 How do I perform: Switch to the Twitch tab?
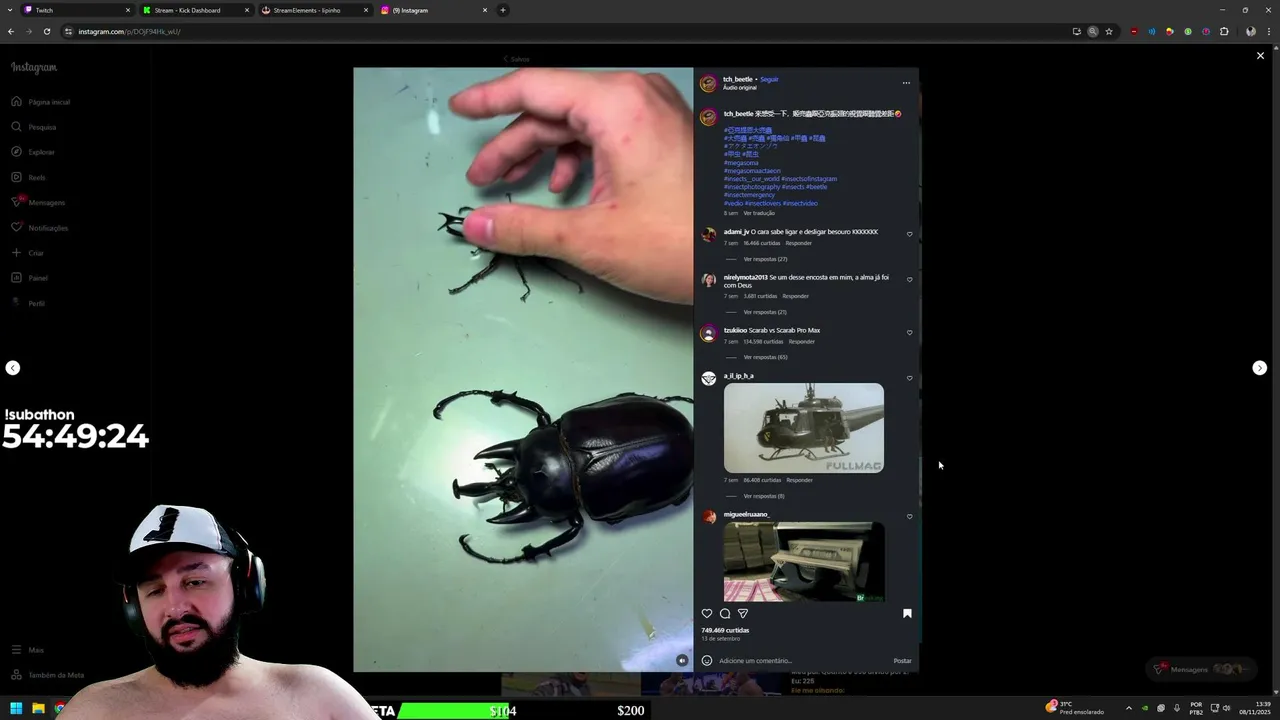[75, 10]
